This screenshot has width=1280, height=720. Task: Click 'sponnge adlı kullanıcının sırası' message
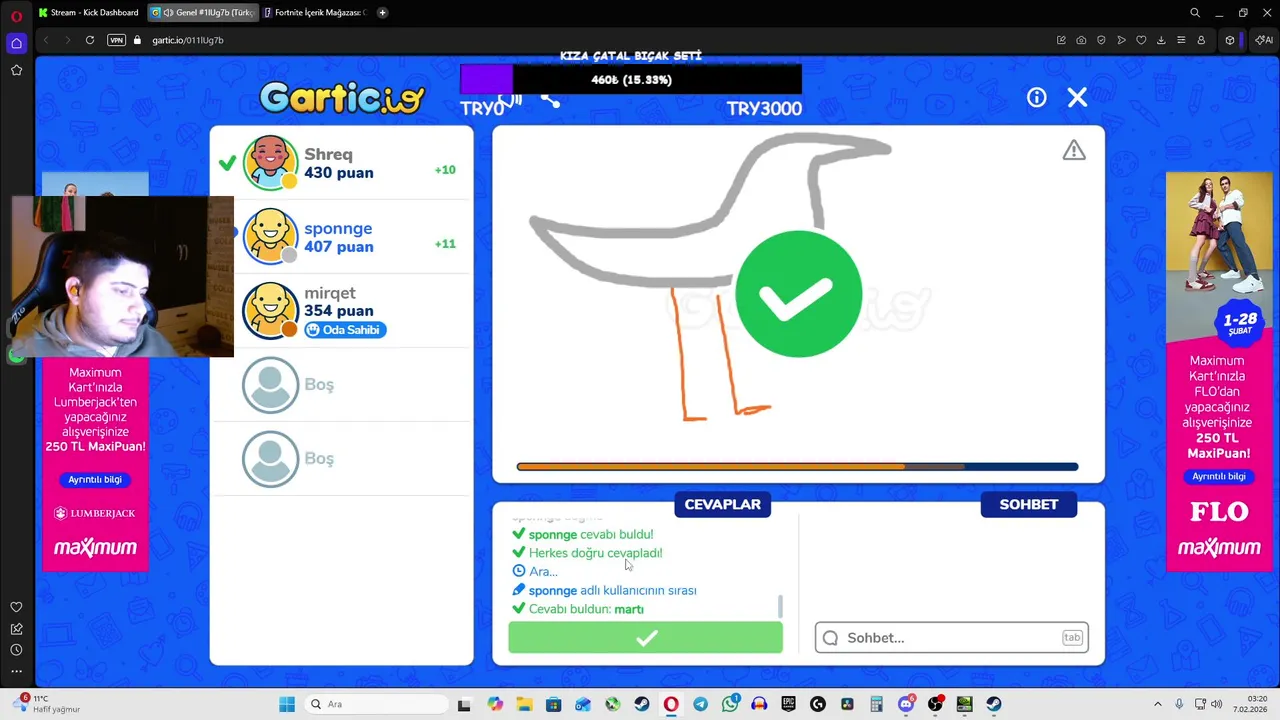tap(612, 590)
